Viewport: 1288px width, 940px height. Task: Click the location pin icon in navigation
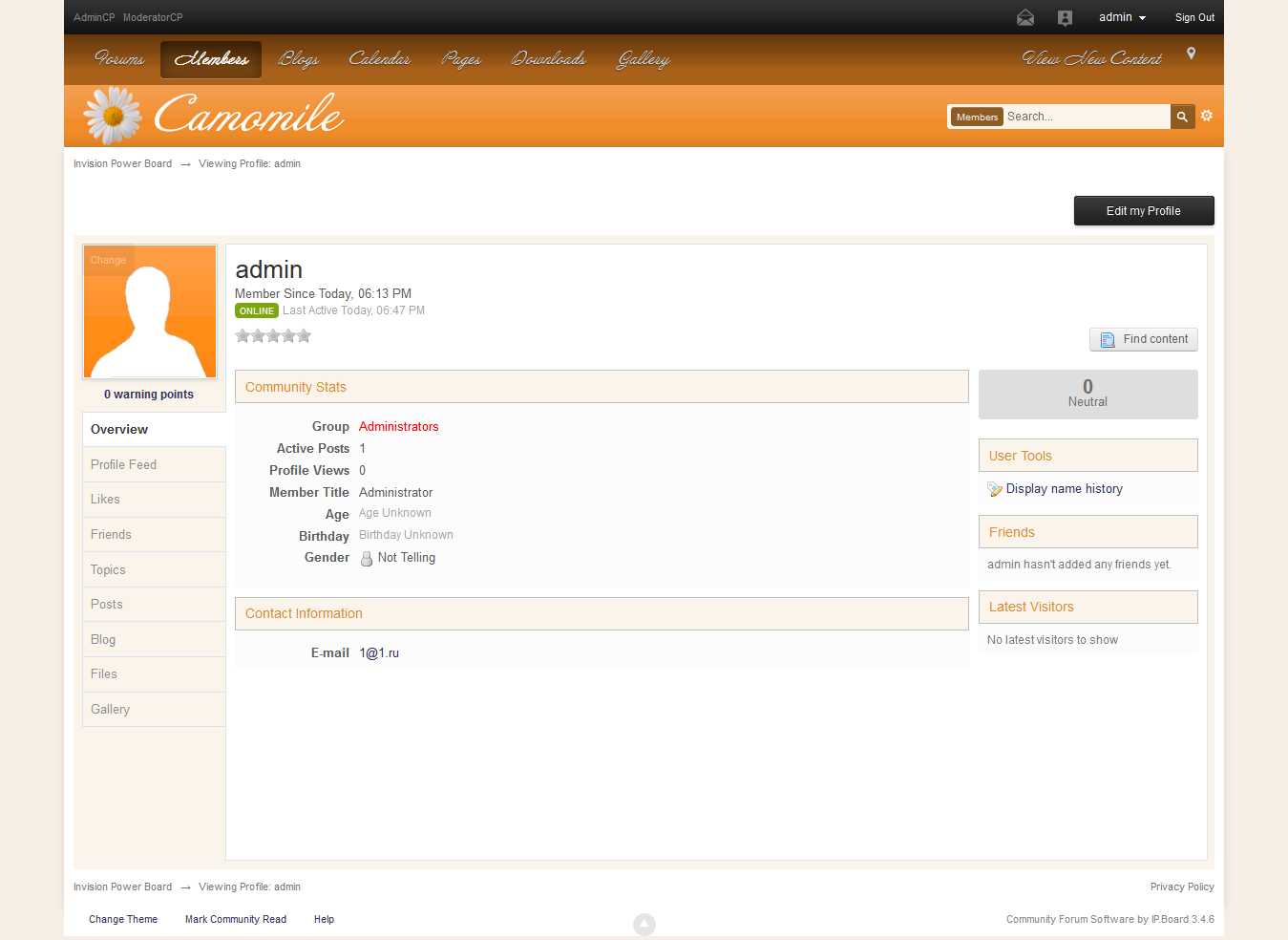click(x=1191, y=53)
